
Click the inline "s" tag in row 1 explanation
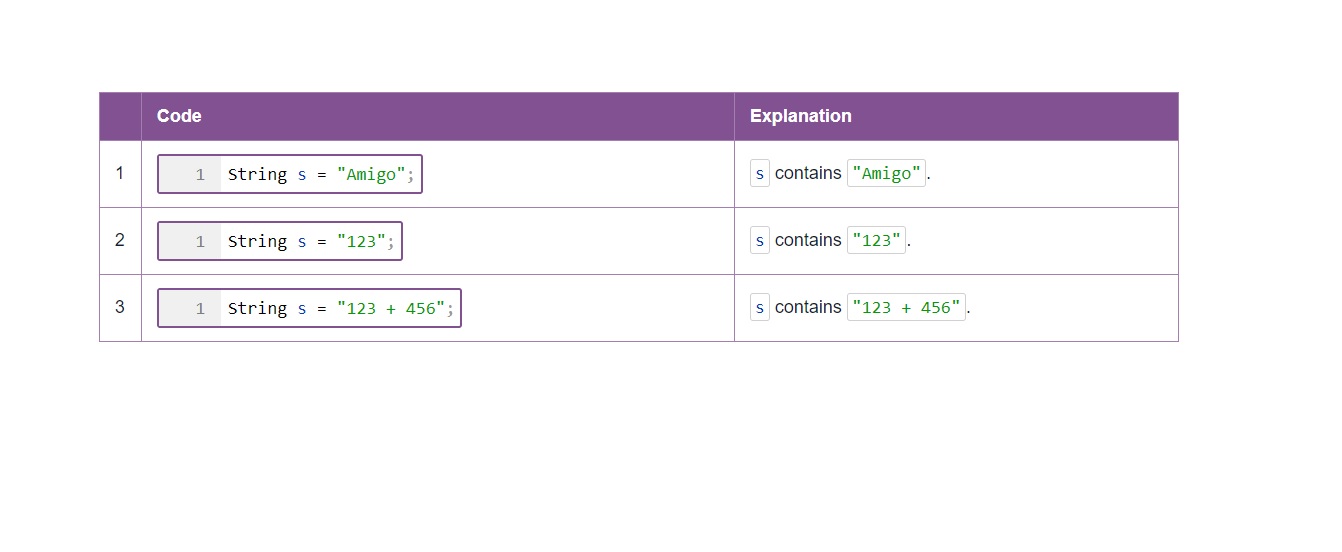pyautogui.click(x=760, y=173)
